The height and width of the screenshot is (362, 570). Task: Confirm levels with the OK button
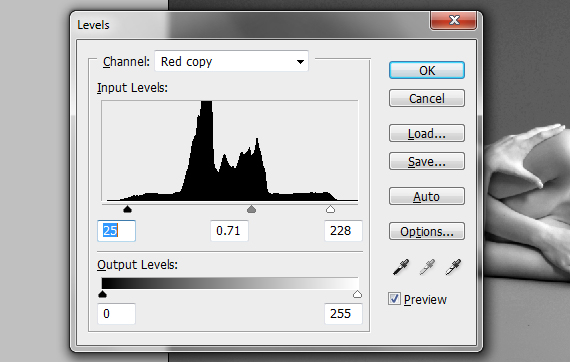[427, 70]
